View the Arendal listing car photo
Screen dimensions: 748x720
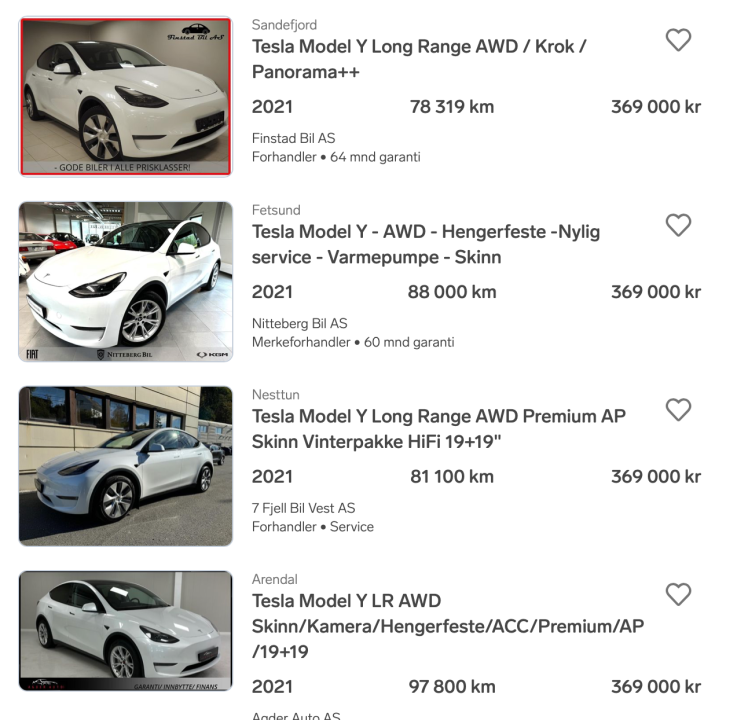[126, 631]
